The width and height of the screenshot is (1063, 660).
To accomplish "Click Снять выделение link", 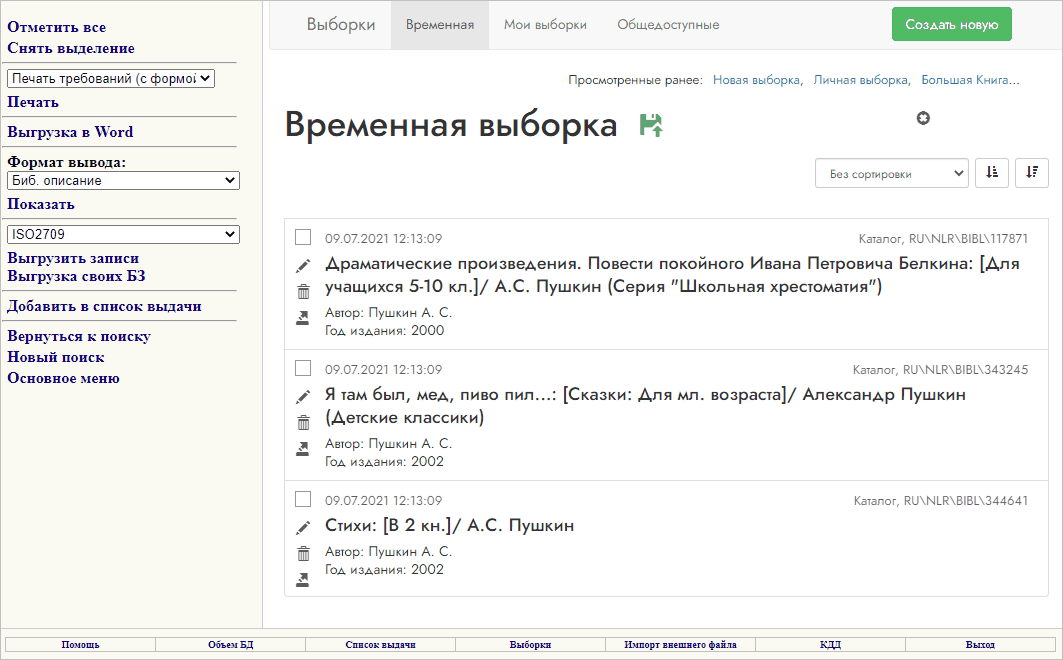I will pyautogui.click(x=71, y=49).
